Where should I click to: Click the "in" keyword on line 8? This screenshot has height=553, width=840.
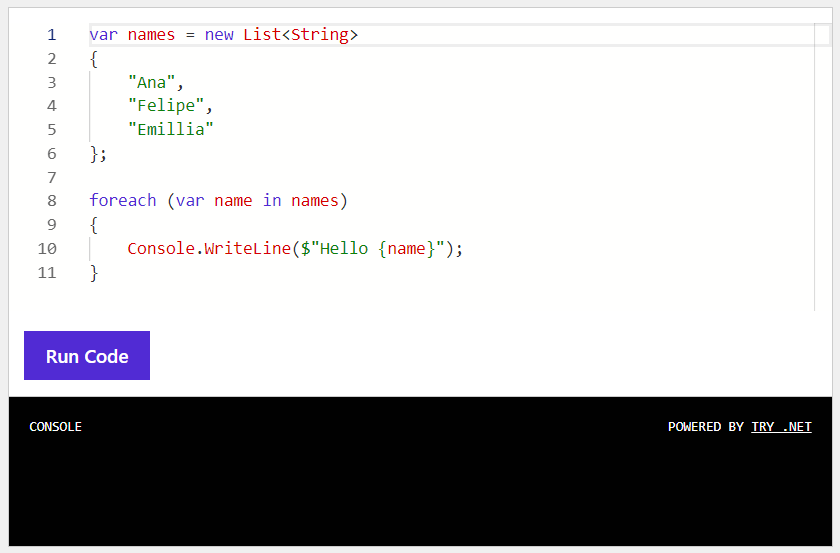click(x=272, y=200)
